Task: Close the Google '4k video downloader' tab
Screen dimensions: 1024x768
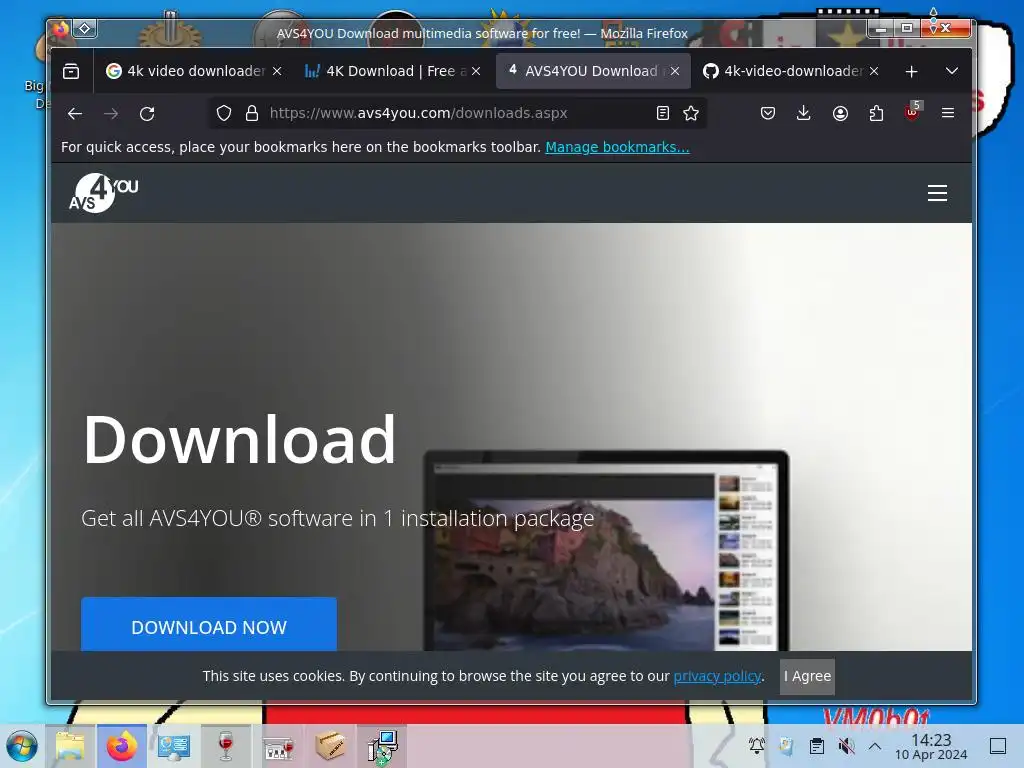Action: 277,71
